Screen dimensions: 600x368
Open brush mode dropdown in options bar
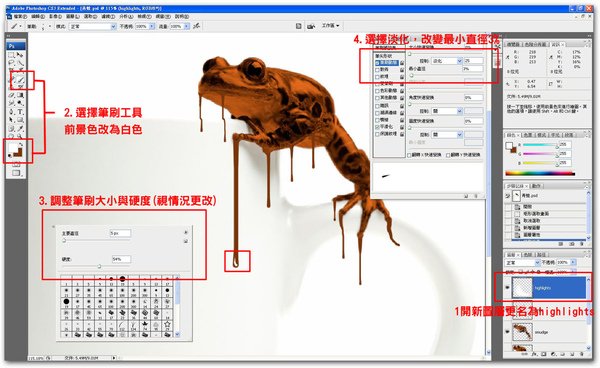tap(92, 26)
